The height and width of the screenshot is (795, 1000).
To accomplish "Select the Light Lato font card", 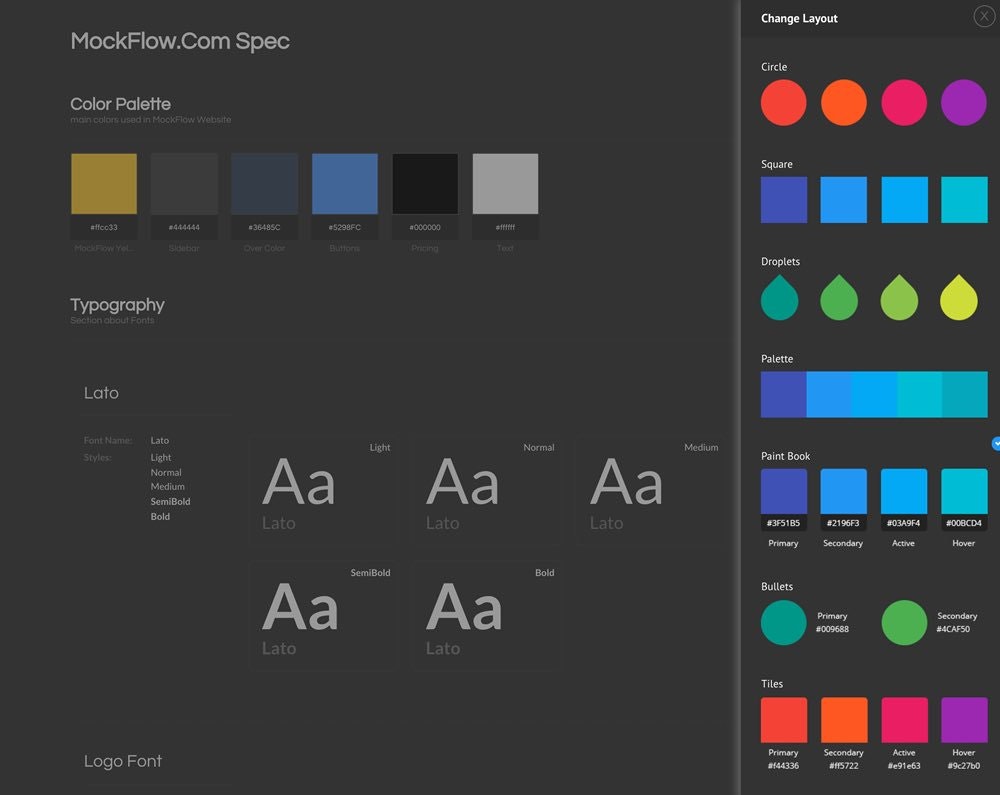I will [323, 491].
